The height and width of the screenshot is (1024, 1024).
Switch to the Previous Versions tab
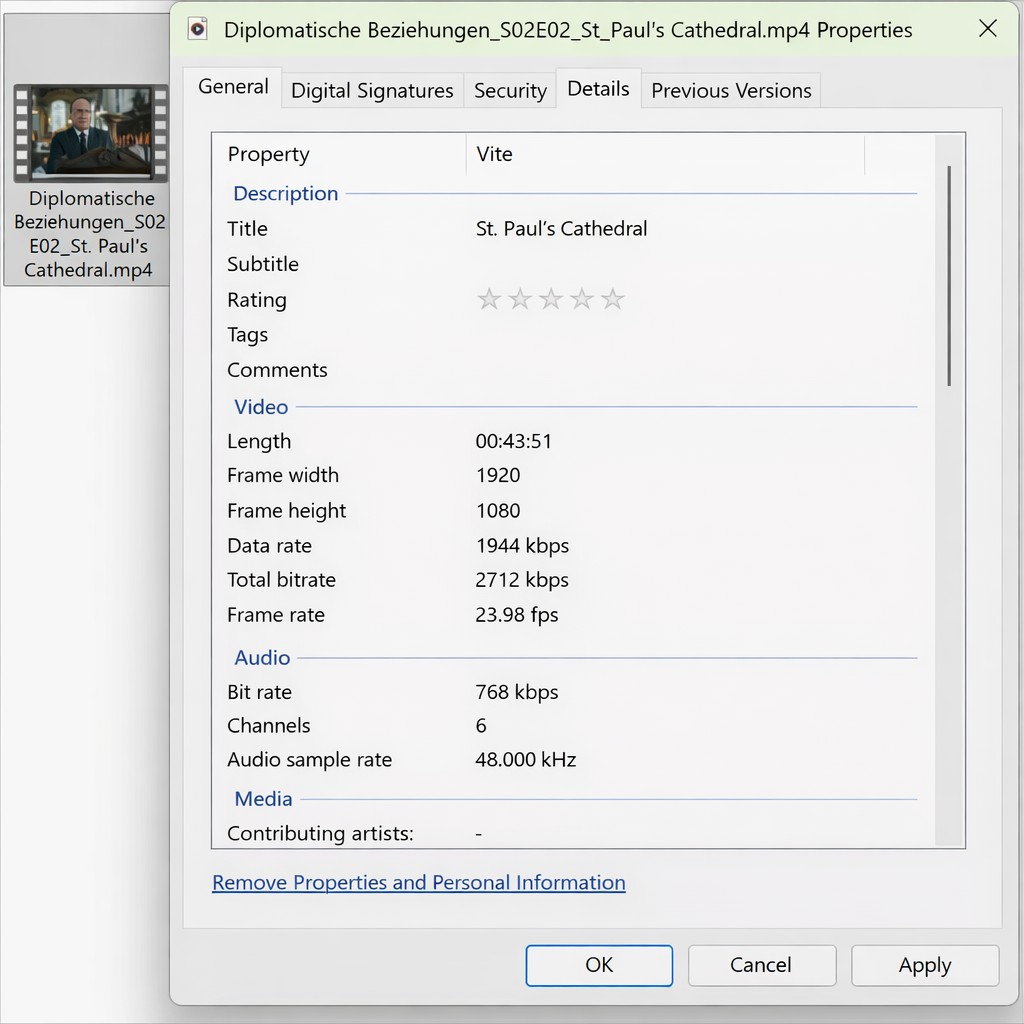731,90
